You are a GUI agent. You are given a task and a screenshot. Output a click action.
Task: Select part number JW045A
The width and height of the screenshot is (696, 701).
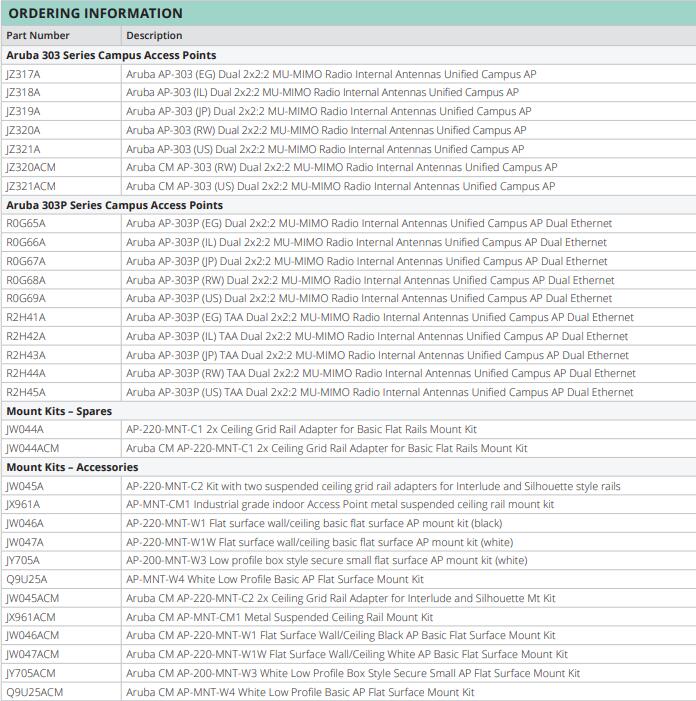[x=25, y=486]
